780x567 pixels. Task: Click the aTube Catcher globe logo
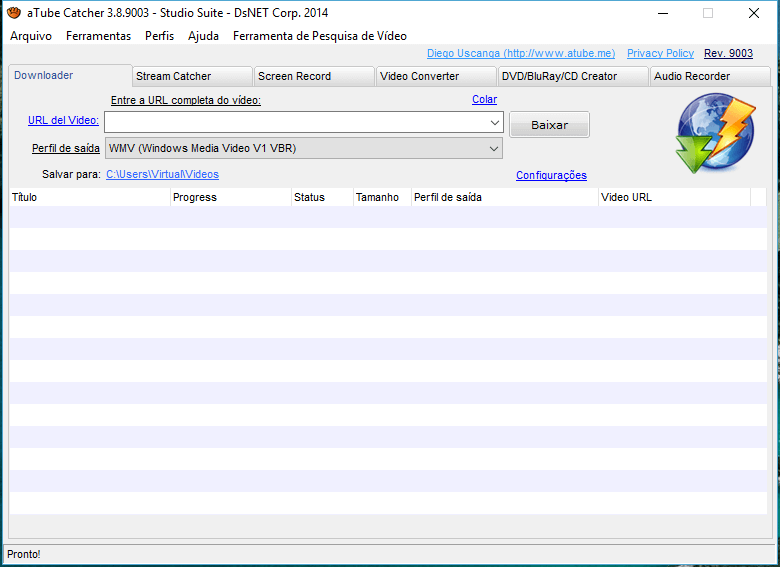coord(714,134)
